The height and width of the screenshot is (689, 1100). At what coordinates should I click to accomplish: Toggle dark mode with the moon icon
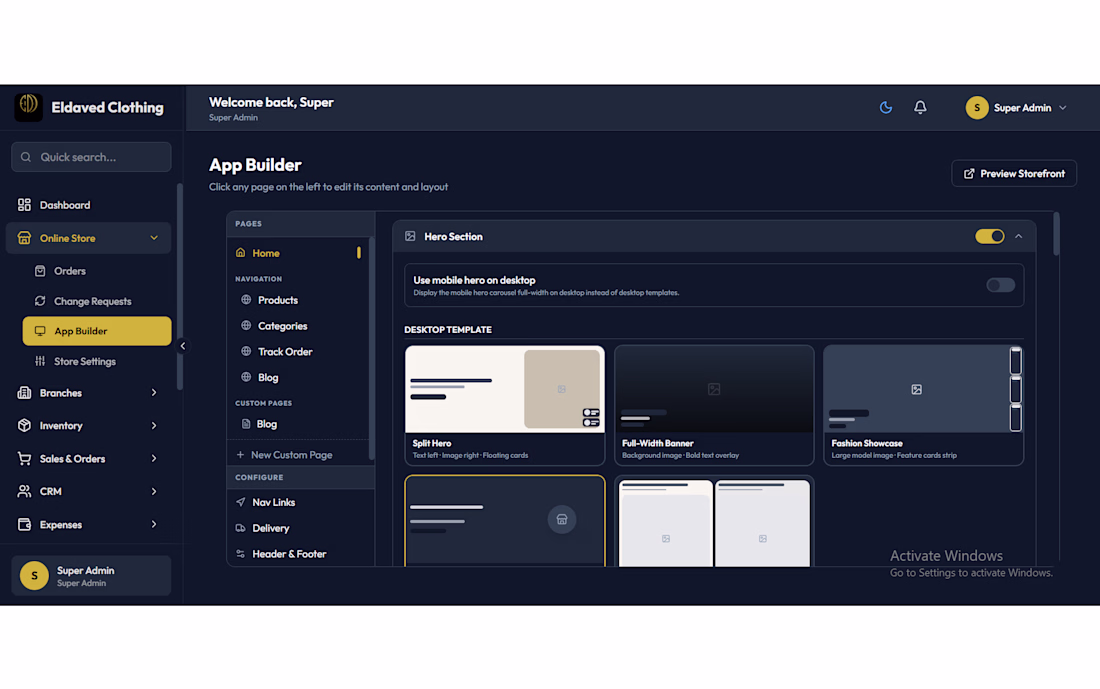point(886,107)
